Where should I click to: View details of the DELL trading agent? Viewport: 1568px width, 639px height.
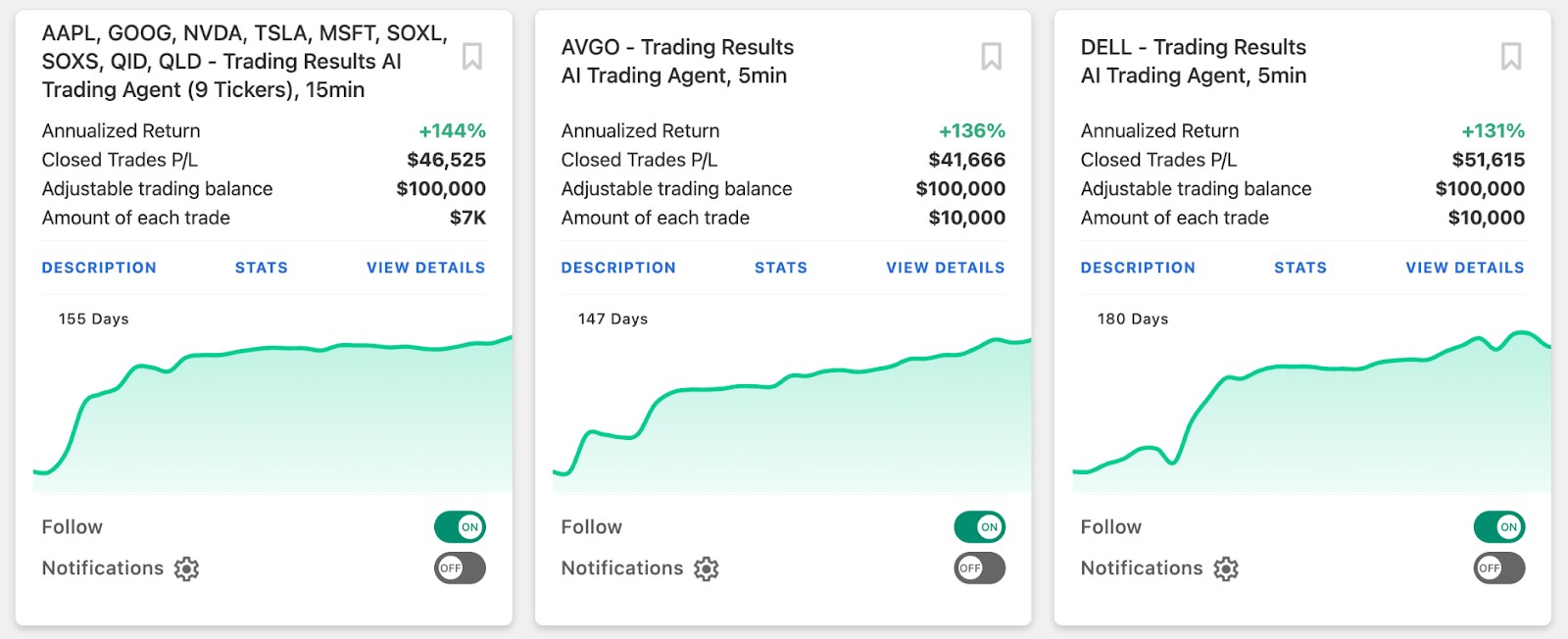pos(1465,268)
